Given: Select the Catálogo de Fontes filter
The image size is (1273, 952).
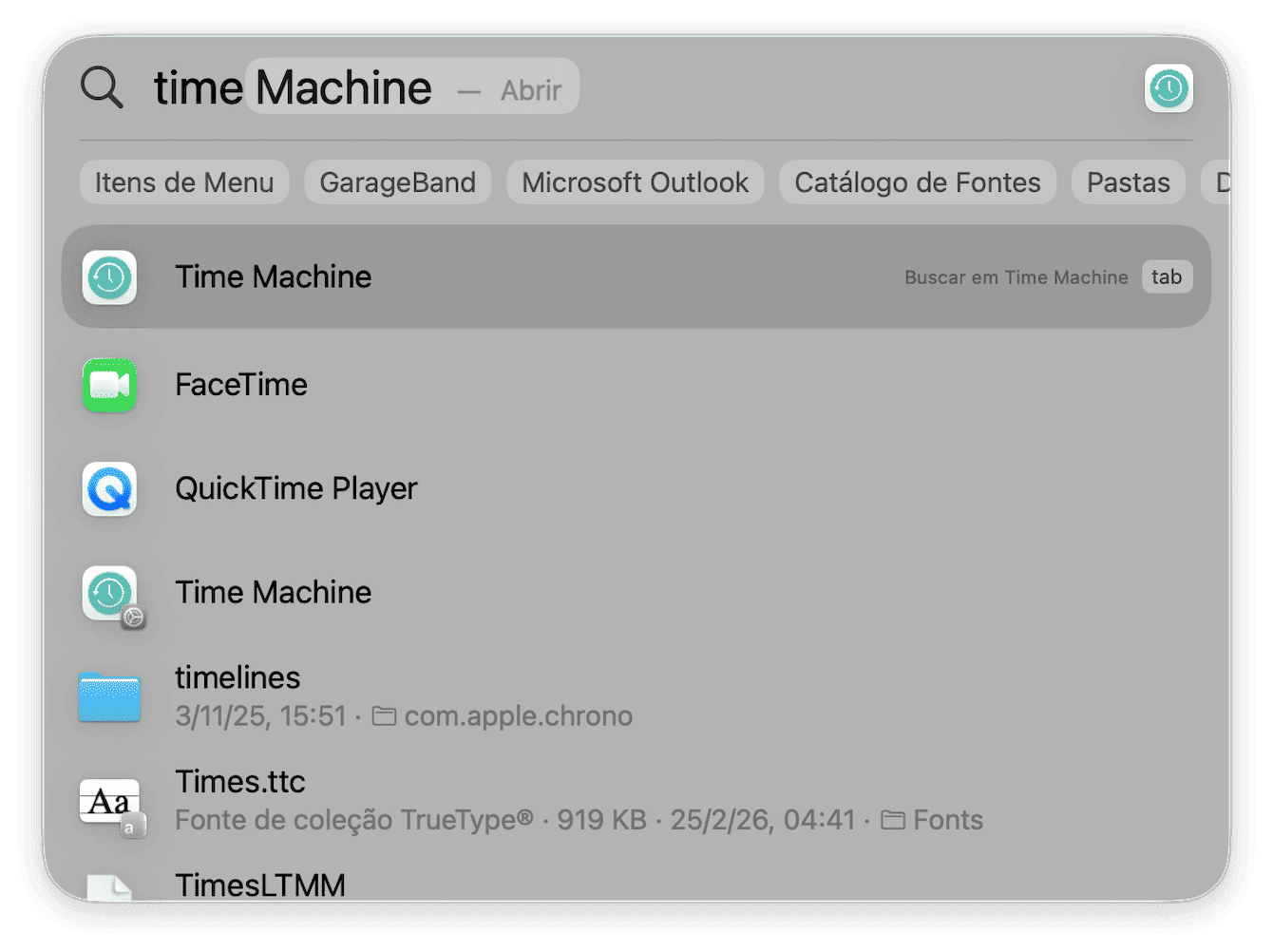Looking at the screenshot, I should click(x=918, y=182).
